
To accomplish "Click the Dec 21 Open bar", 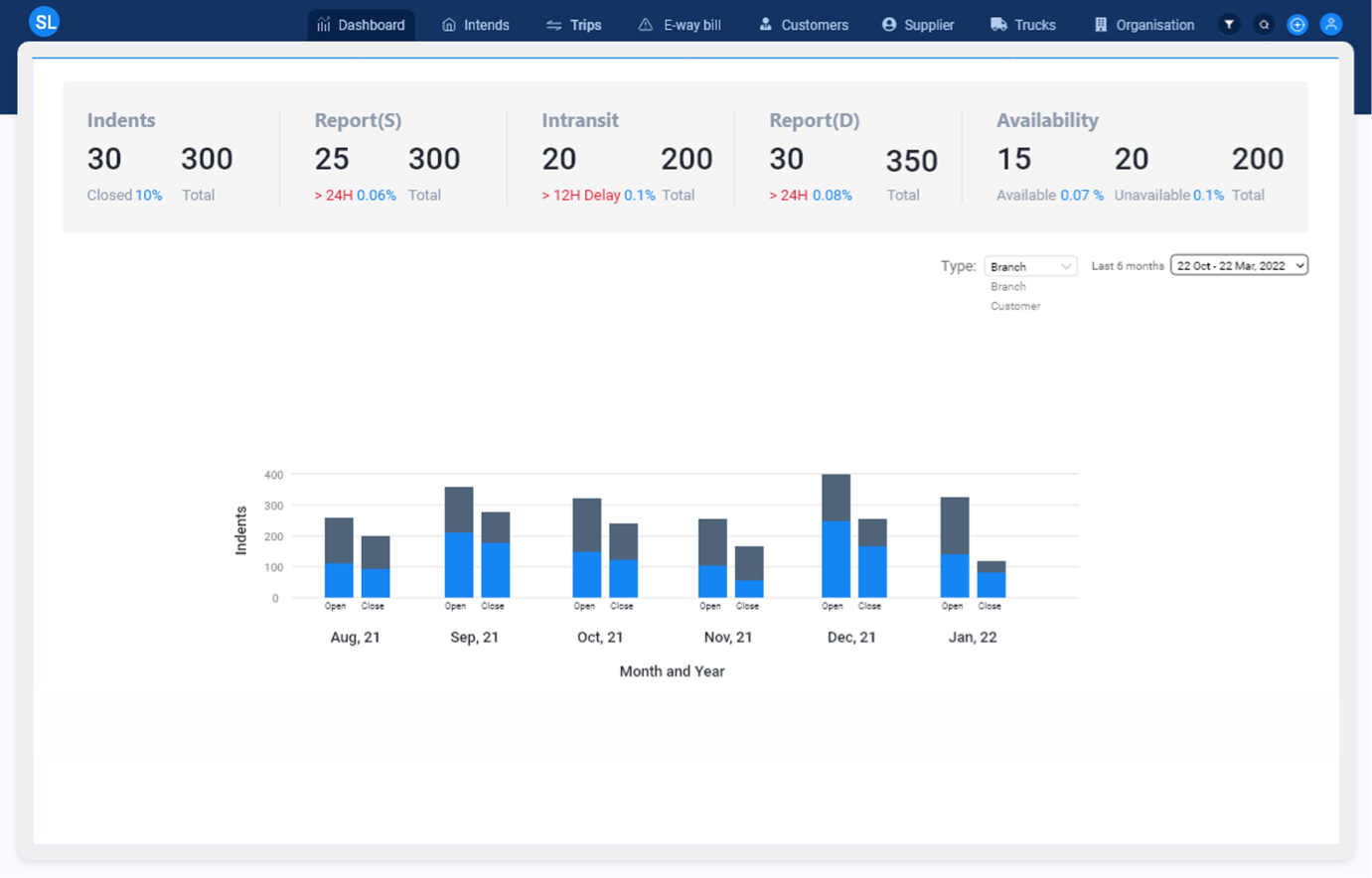I will tap(836, 556).
